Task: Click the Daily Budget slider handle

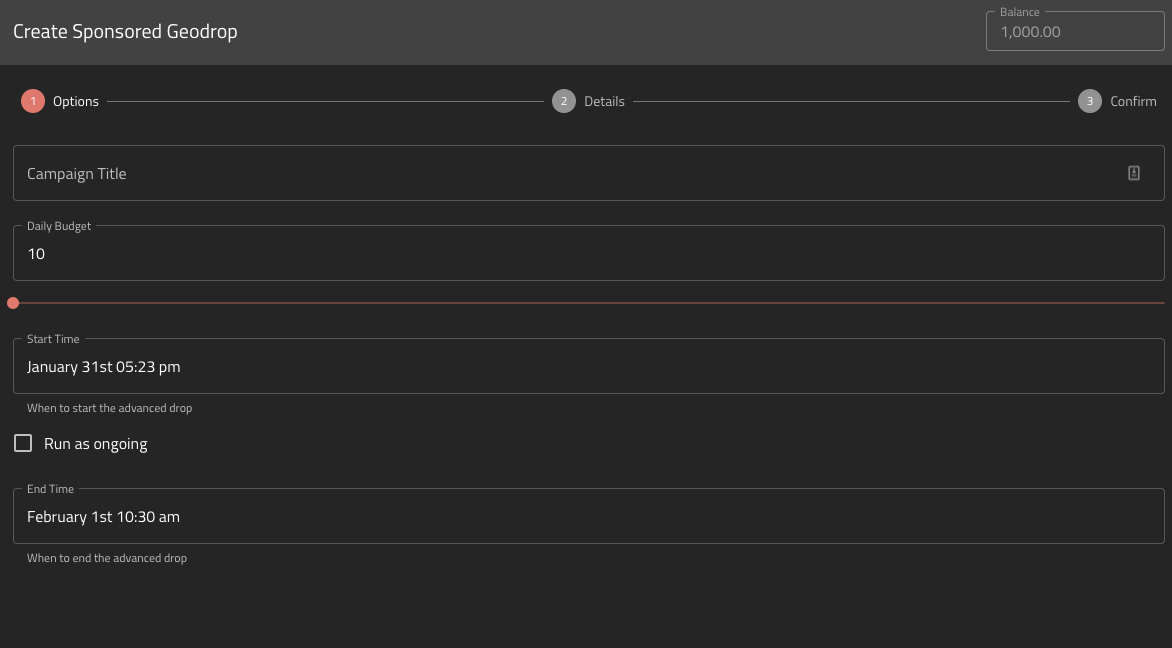Action: coord(13,303)
